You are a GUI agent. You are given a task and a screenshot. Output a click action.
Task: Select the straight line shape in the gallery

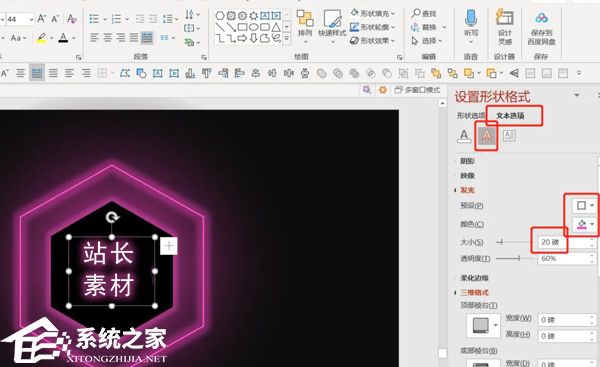[220, 27]
